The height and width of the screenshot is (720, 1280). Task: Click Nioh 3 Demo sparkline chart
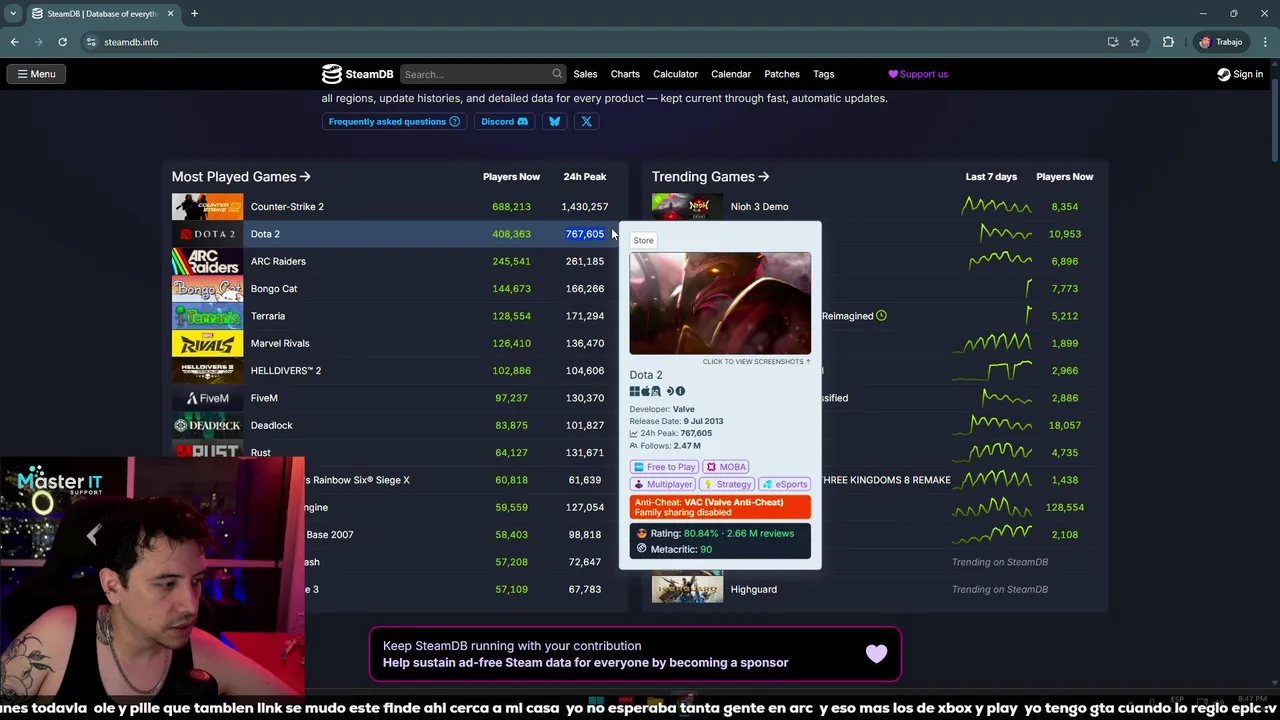(995, 206)
